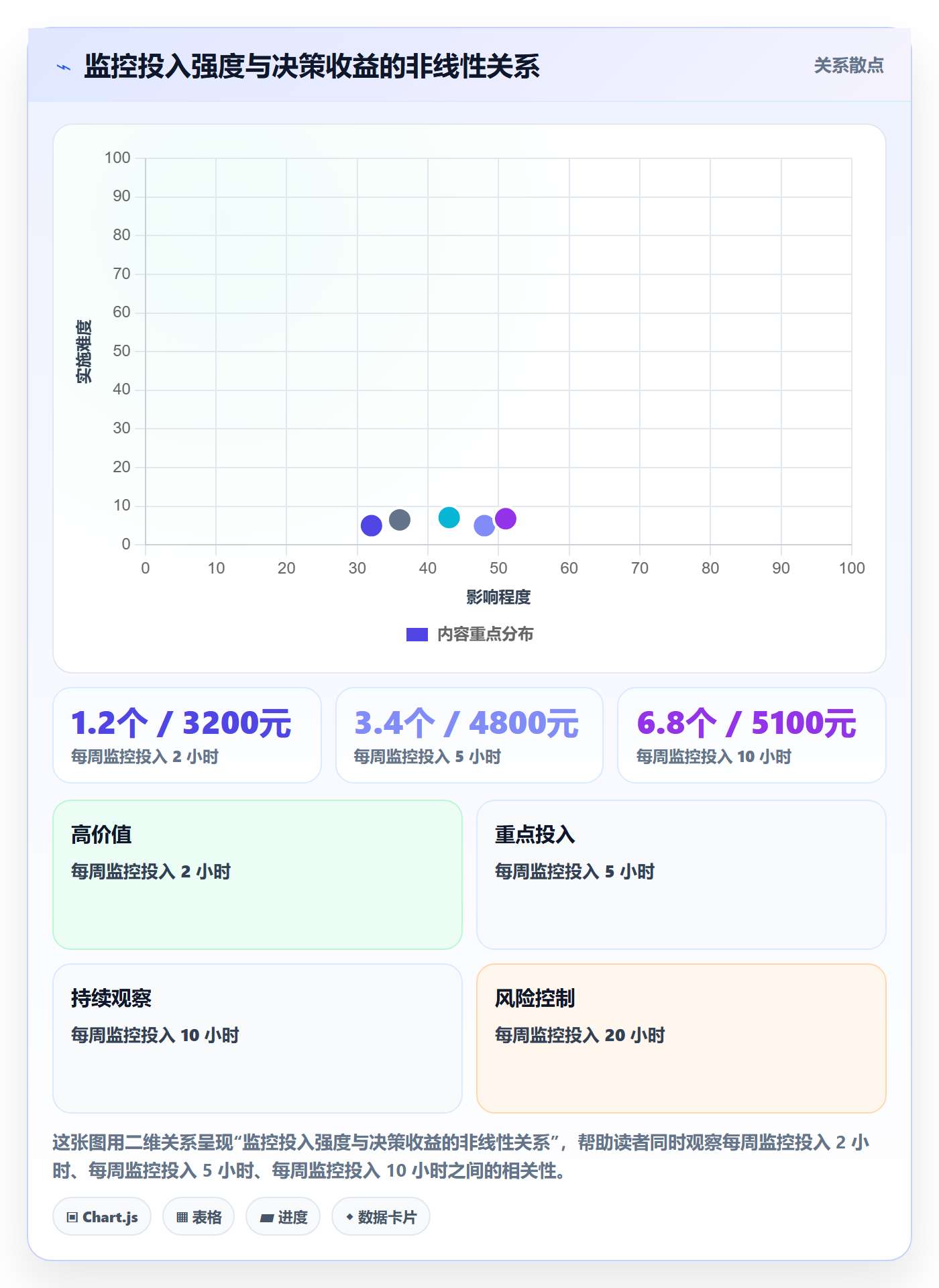Click the 风险控制 quadrant card
The width and height of the screenshot is (939, 1288).
pos(681,1038)
